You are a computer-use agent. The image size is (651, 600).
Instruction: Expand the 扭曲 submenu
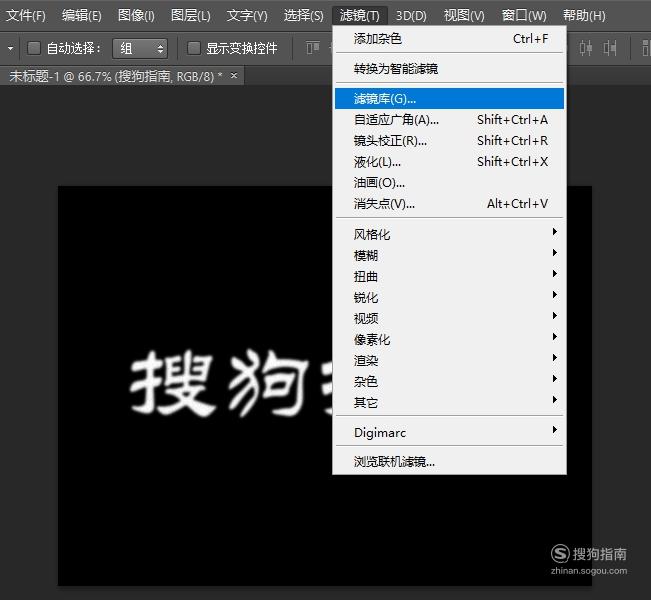click(x=450, y=276)
